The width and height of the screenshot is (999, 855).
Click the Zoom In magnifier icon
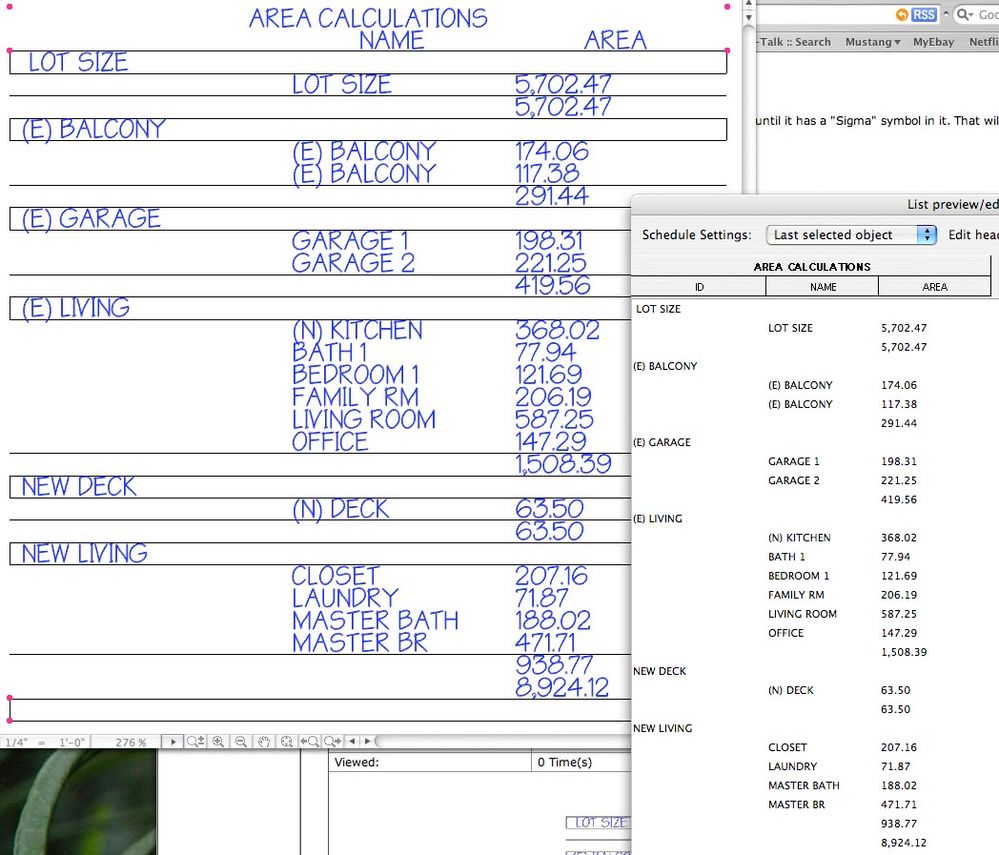pyautogui.click(x=218, y=741)
